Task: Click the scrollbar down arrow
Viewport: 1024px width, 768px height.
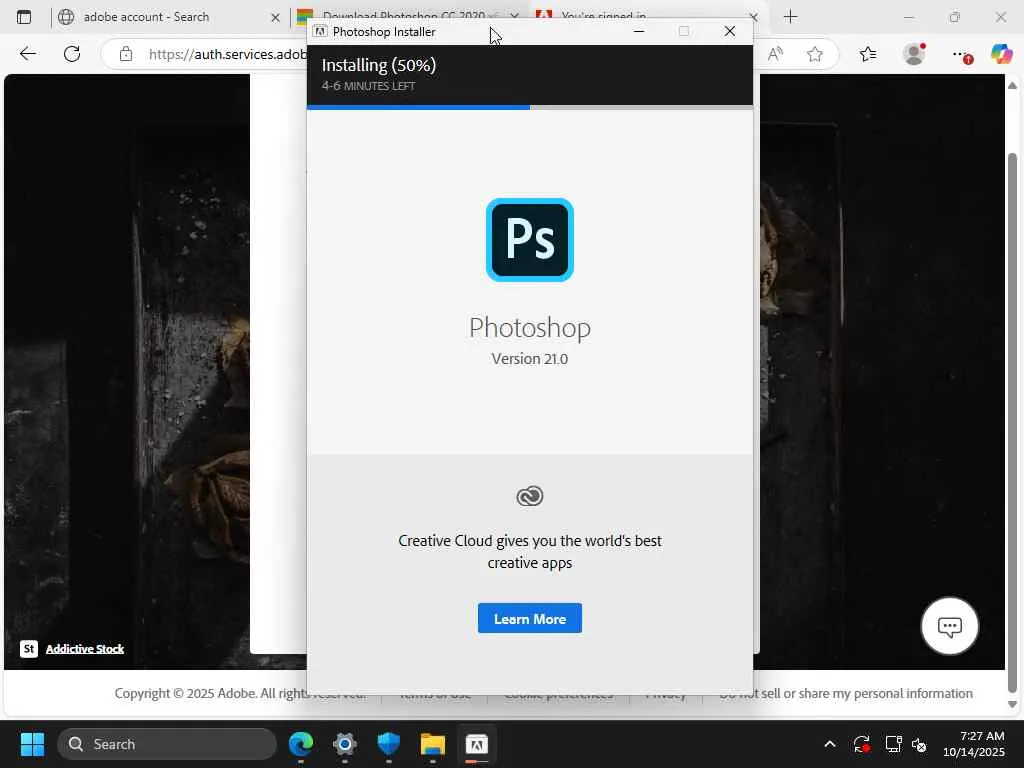Action: 1012,704
